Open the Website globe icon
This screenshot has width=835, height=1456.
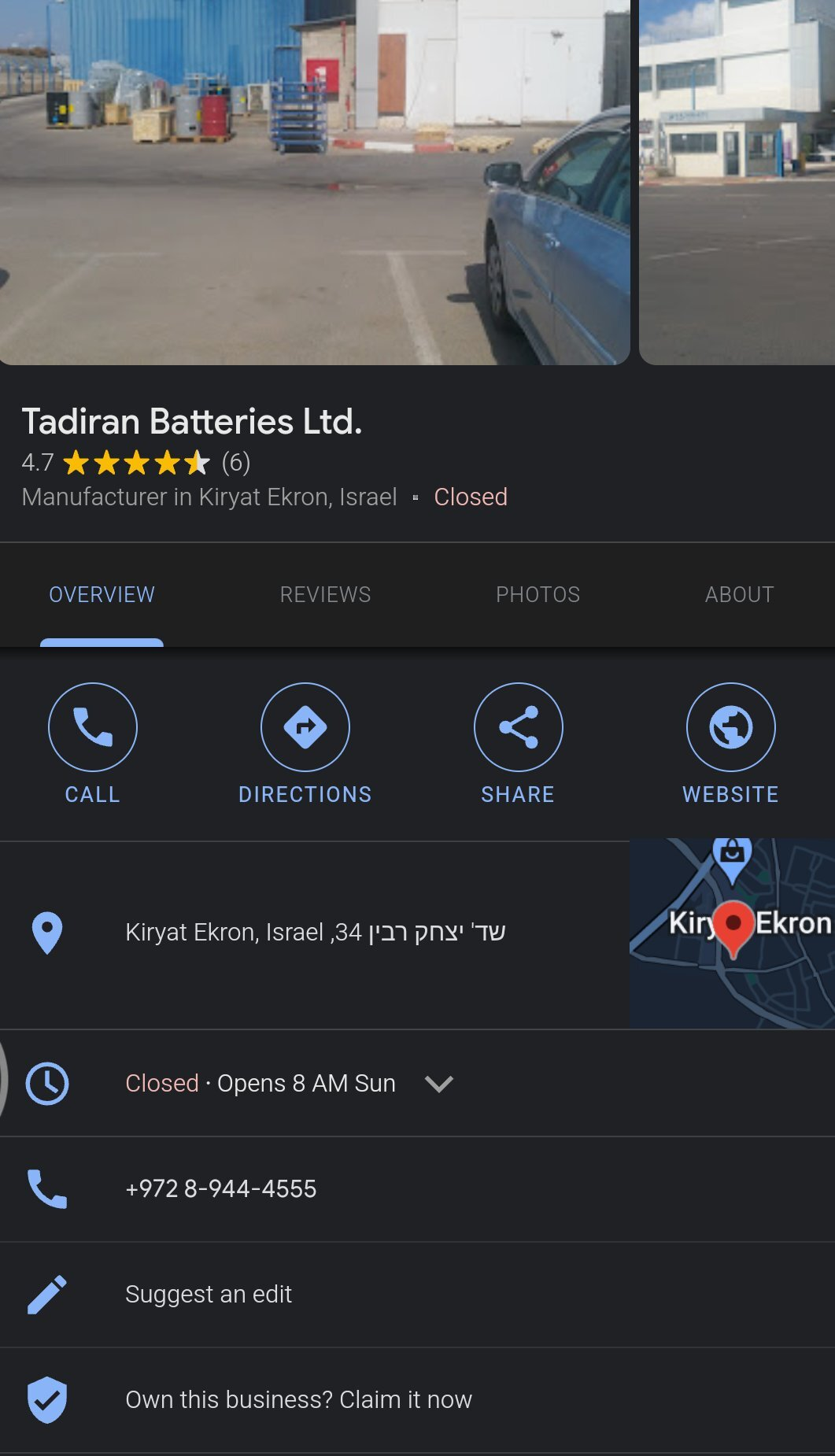click(731, 726)
